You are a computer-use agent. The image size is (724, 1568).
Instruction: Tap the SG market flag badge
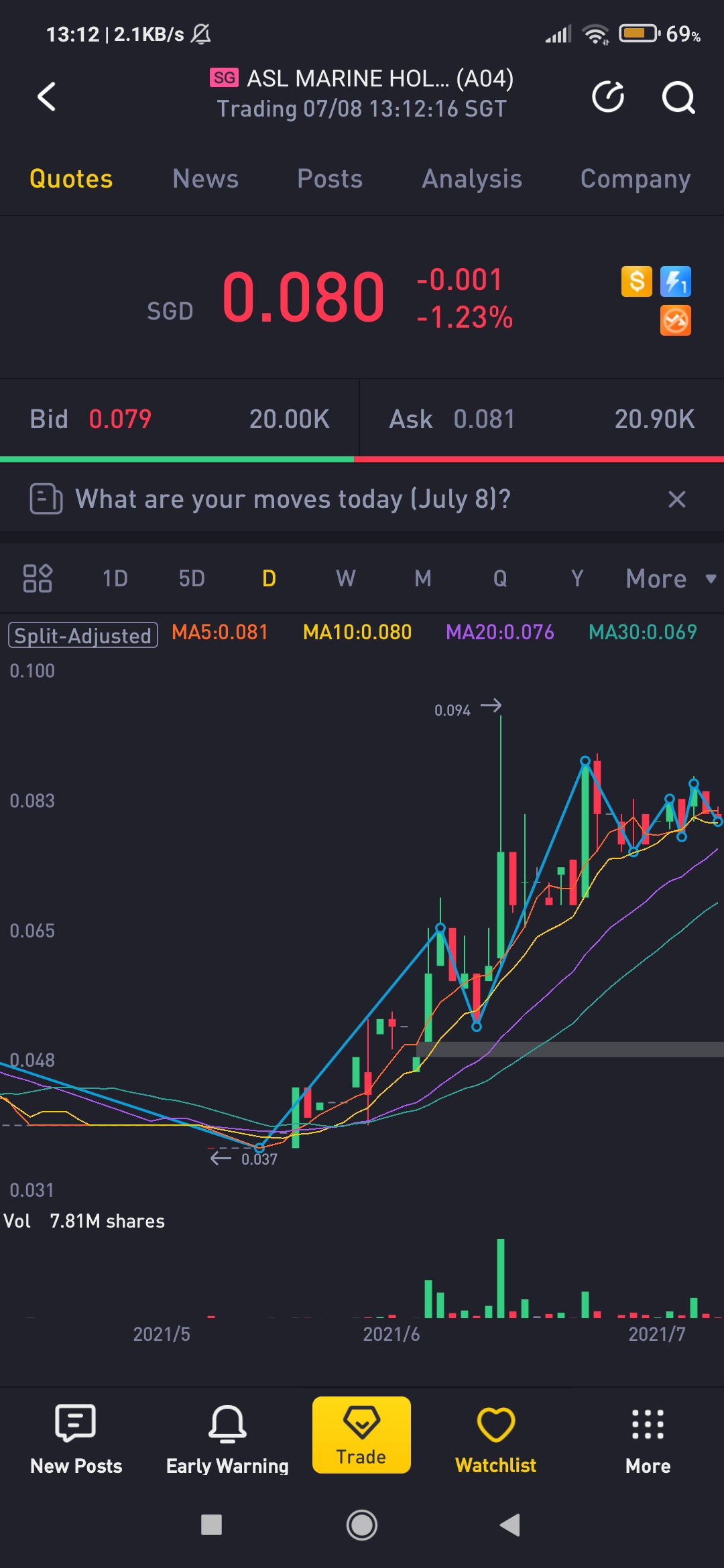(224, 78)
